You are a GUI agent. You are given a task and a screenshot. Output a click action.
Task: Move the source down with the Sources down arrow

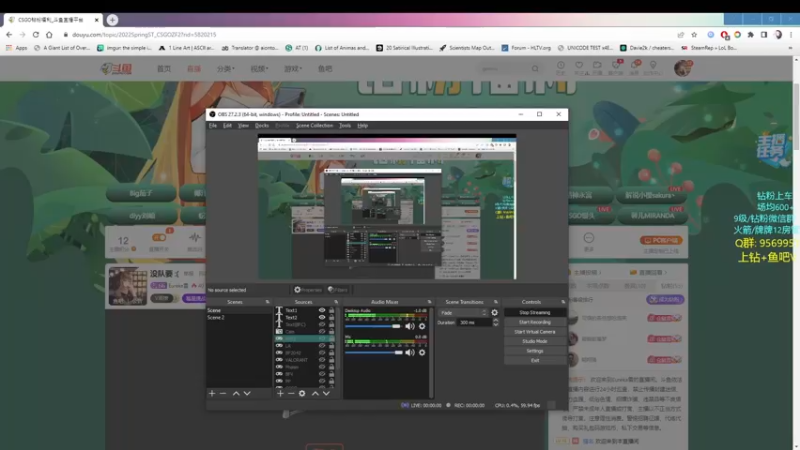pos(326,393)
